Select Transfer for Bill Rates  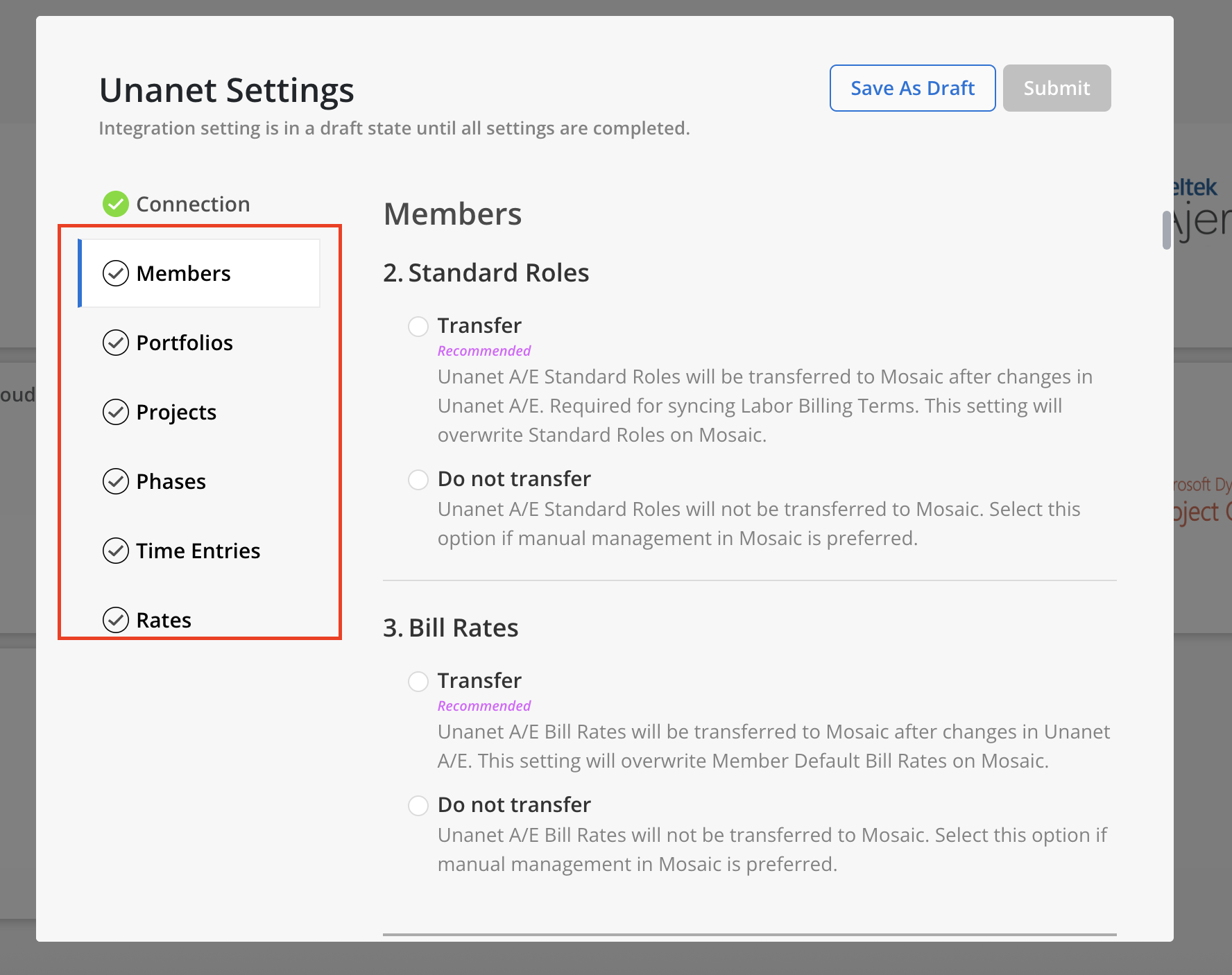[418, 681]
